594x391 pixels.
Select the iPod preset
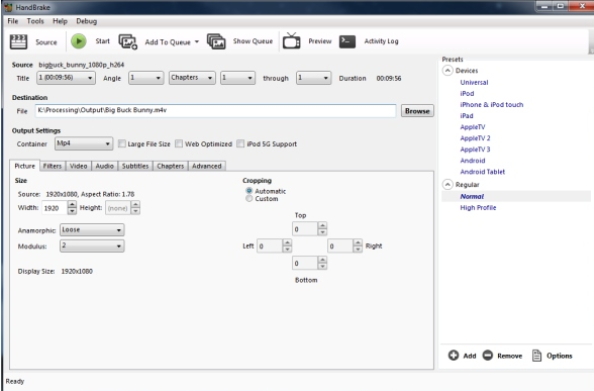pos(467,93)
